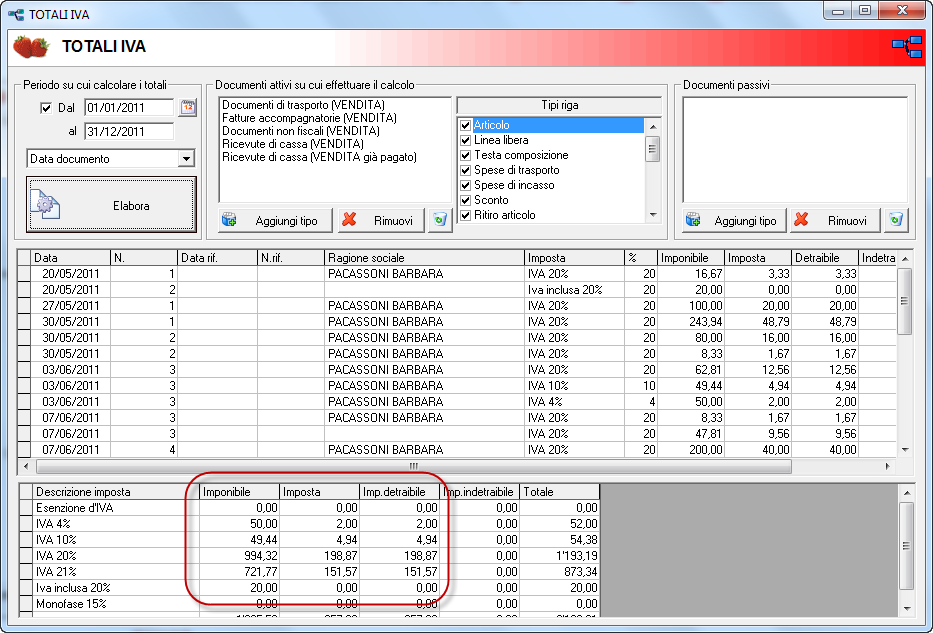Click the Descrizione imposta column header

pyautogui.click(x=115, y=492)
